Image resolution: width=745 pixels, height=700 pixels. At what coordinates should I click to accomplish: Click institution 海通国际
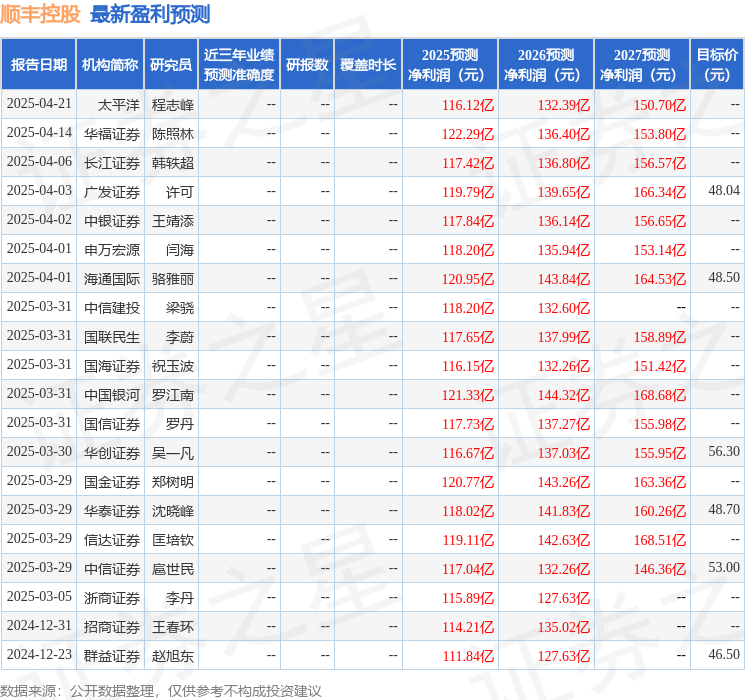(x=112, y=279)
